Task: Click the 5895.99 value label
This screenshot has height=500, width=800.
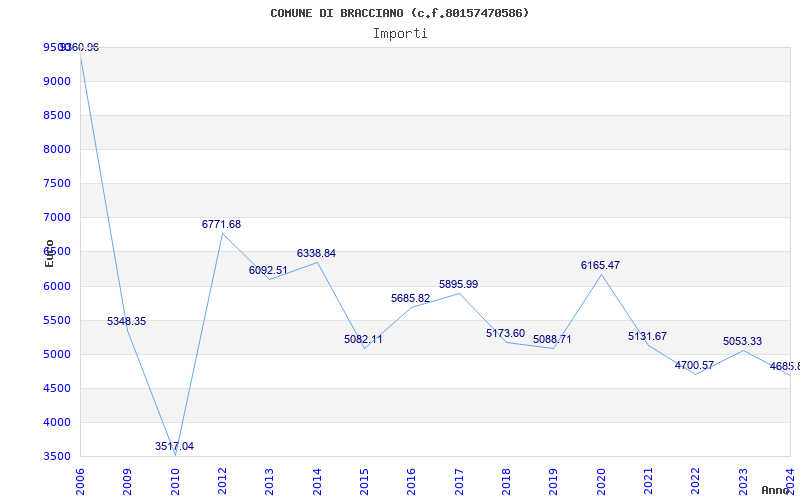Action: point(459,284)
